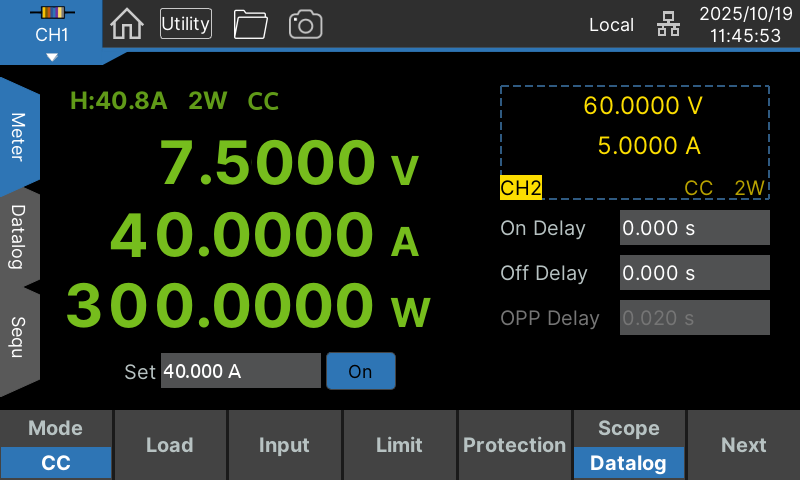This screenshot has width=800, height=480.
Task: Select the CH2 preview panel
Action: [x=634, y=143]
